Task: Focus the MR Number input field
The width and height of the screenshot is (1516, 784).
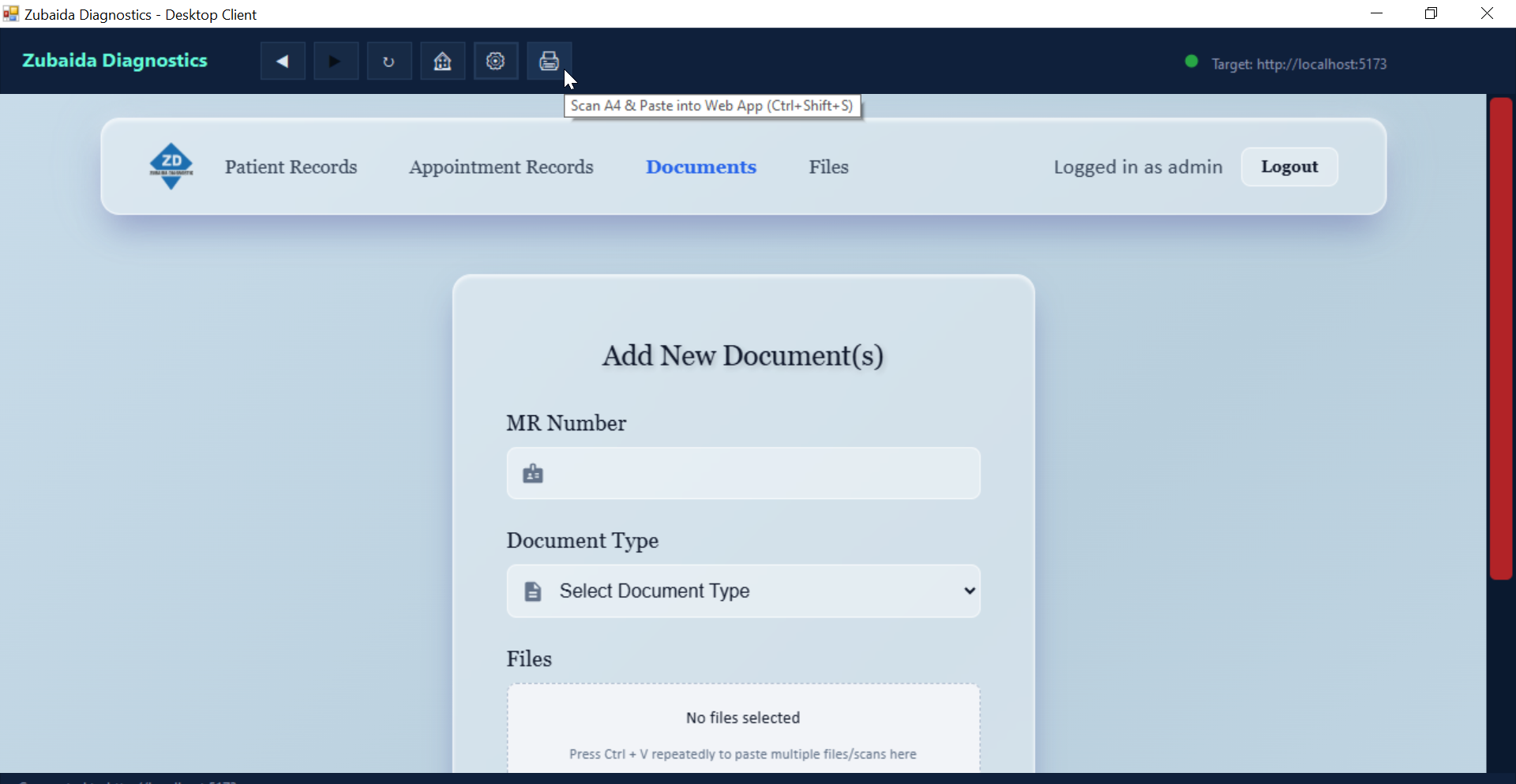Action: click(743, 473)
